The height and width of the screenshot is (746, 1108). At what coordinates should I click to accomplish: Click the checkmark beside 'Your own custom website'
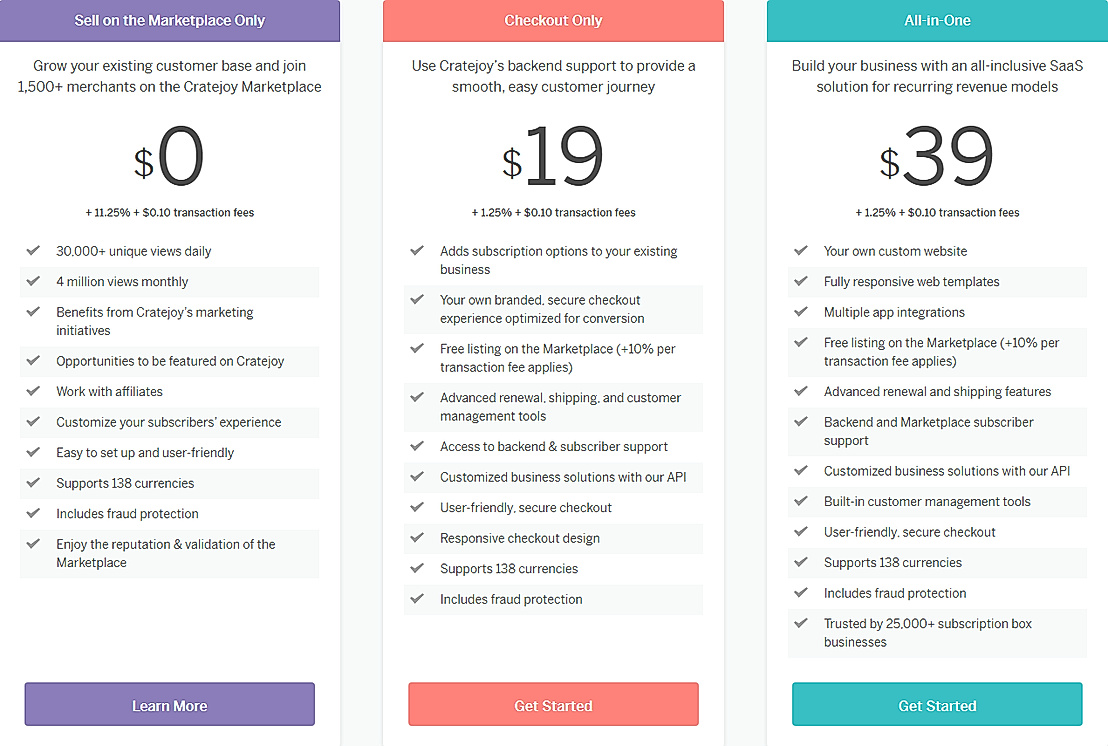[x=801, y=251]
